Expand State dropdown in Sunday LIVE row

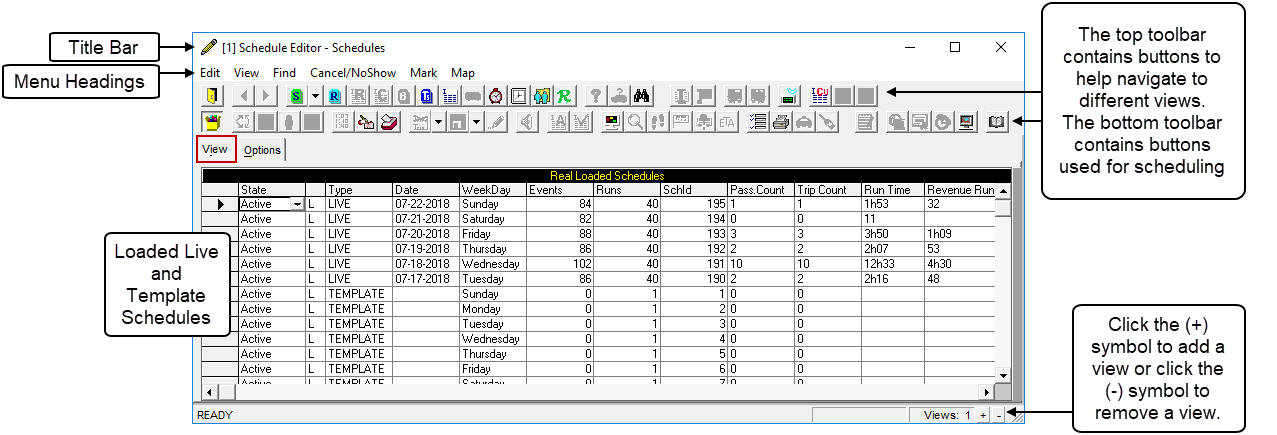point(297,204)
